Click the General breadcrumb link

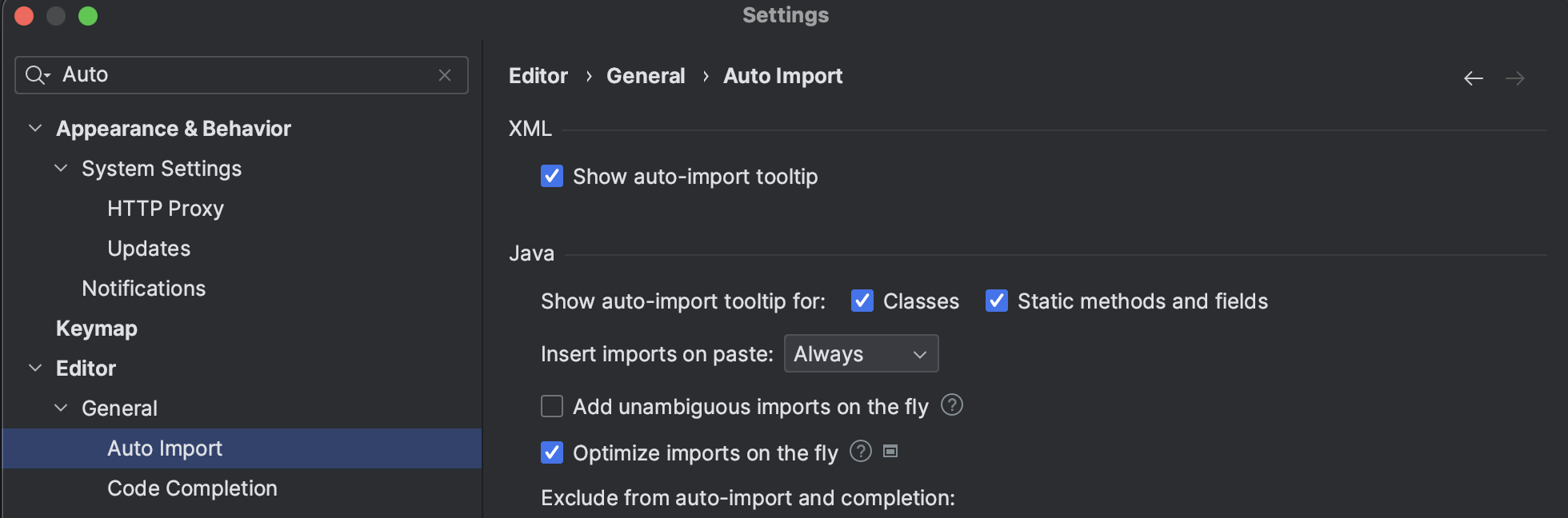(646, 76)
